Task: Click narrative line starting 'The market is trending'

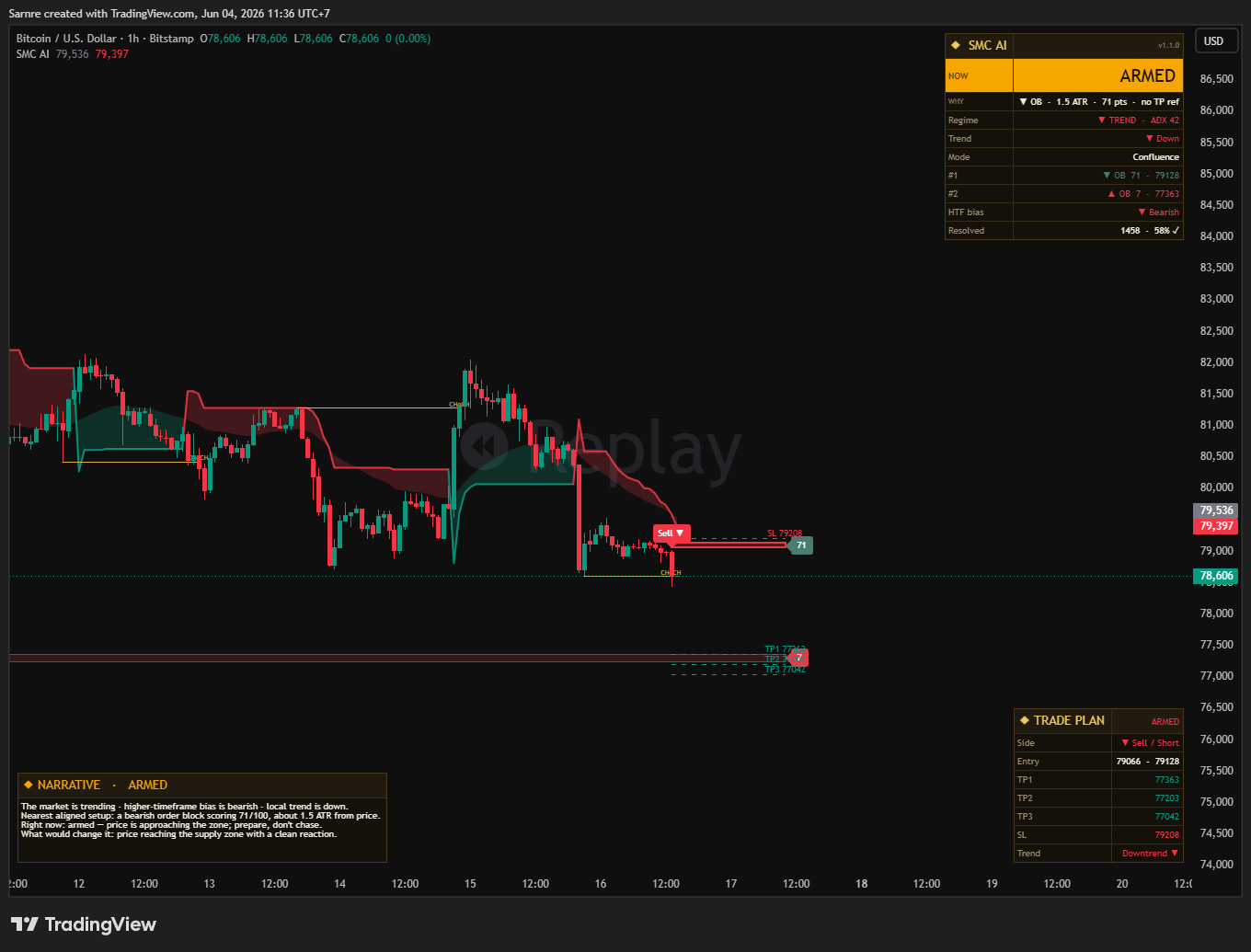Action: pyautogui.click(x=185, y=807)
